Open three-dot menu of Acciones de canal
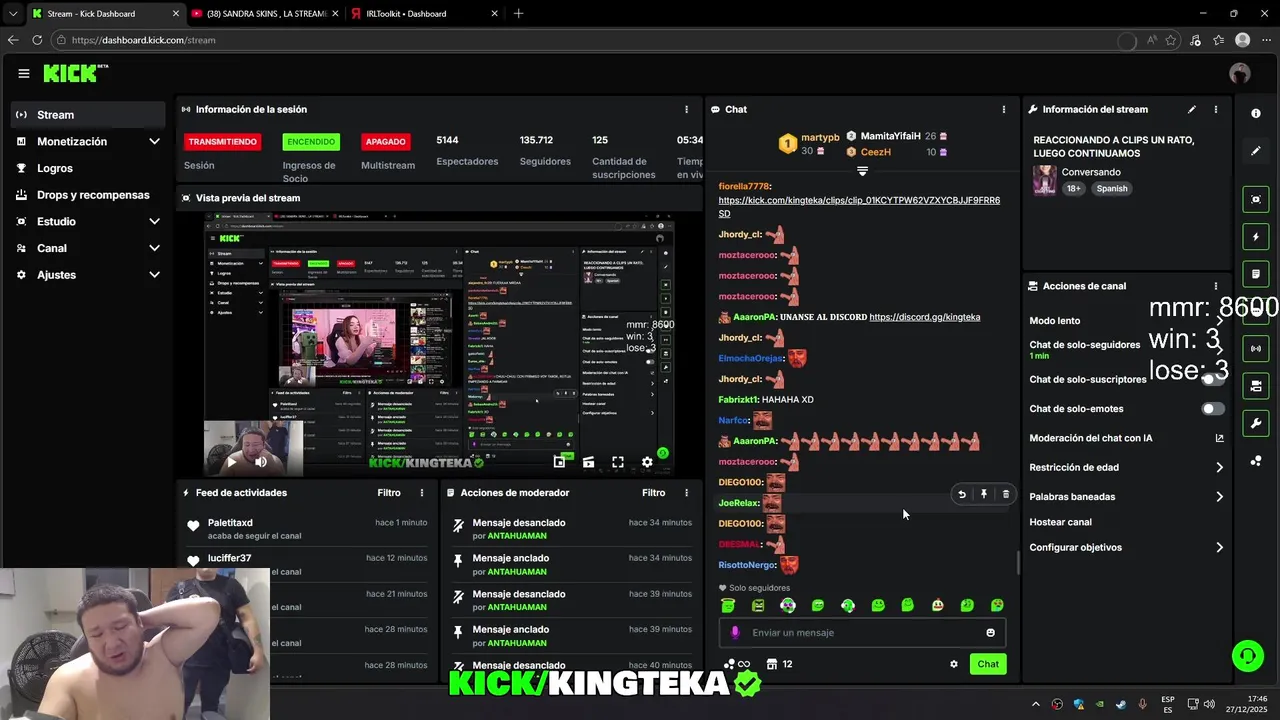The width and height of the screenshot is (1280, 720). pyautogui.click(x=1216, y=286)
